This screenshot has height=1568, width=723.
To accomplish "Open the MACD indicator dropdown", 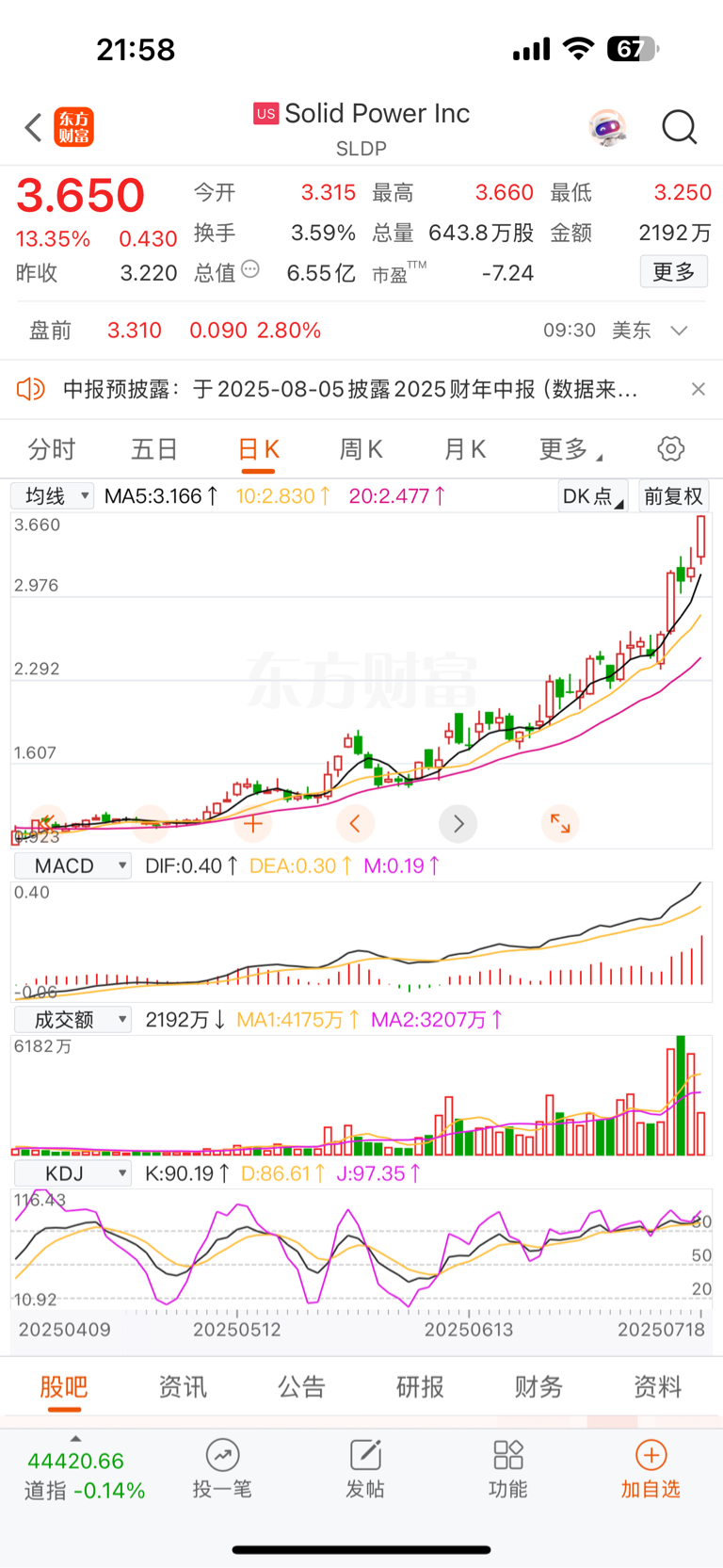I will (72, 866).
